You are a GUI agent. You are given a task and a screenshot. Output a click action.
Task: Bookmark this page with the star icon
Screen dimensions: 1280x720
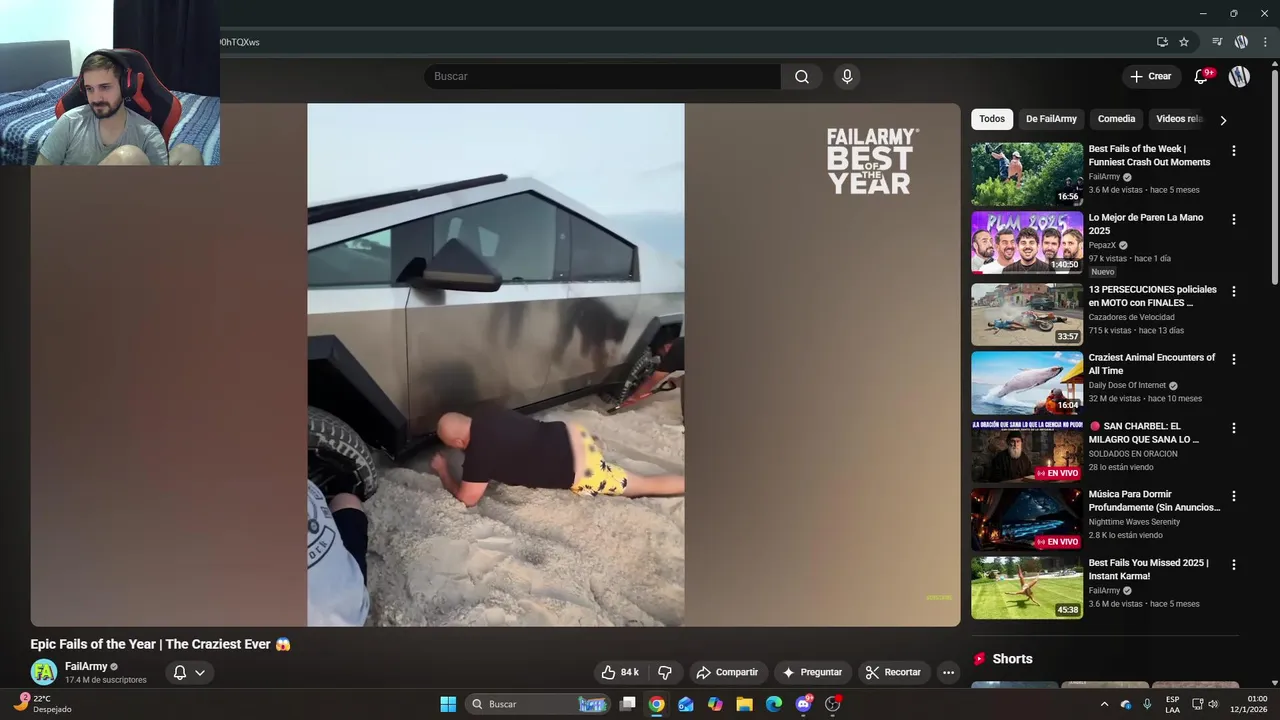tap(1184, 42)
